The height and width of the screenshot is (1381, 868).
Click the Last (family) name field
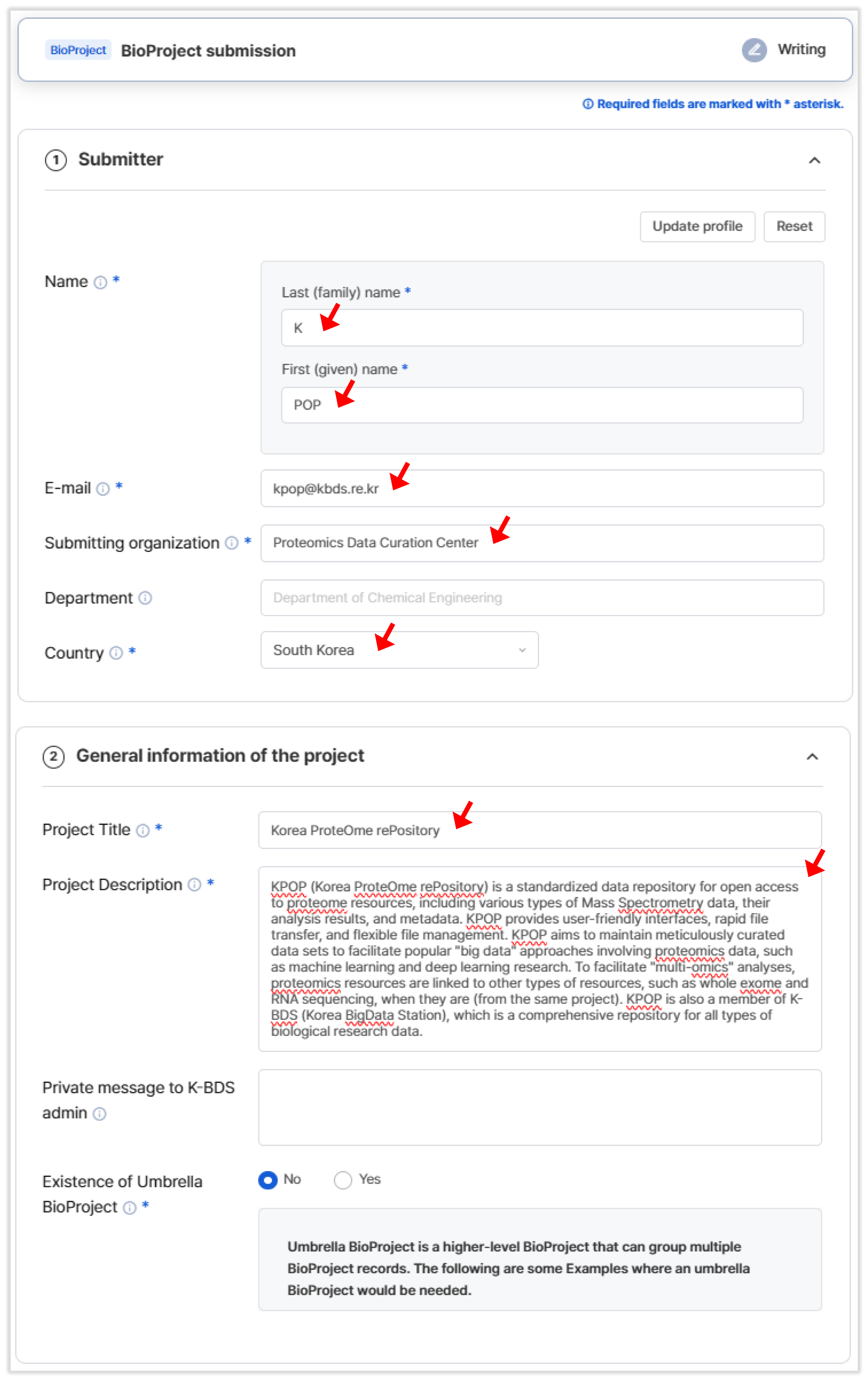click(542, 328)
